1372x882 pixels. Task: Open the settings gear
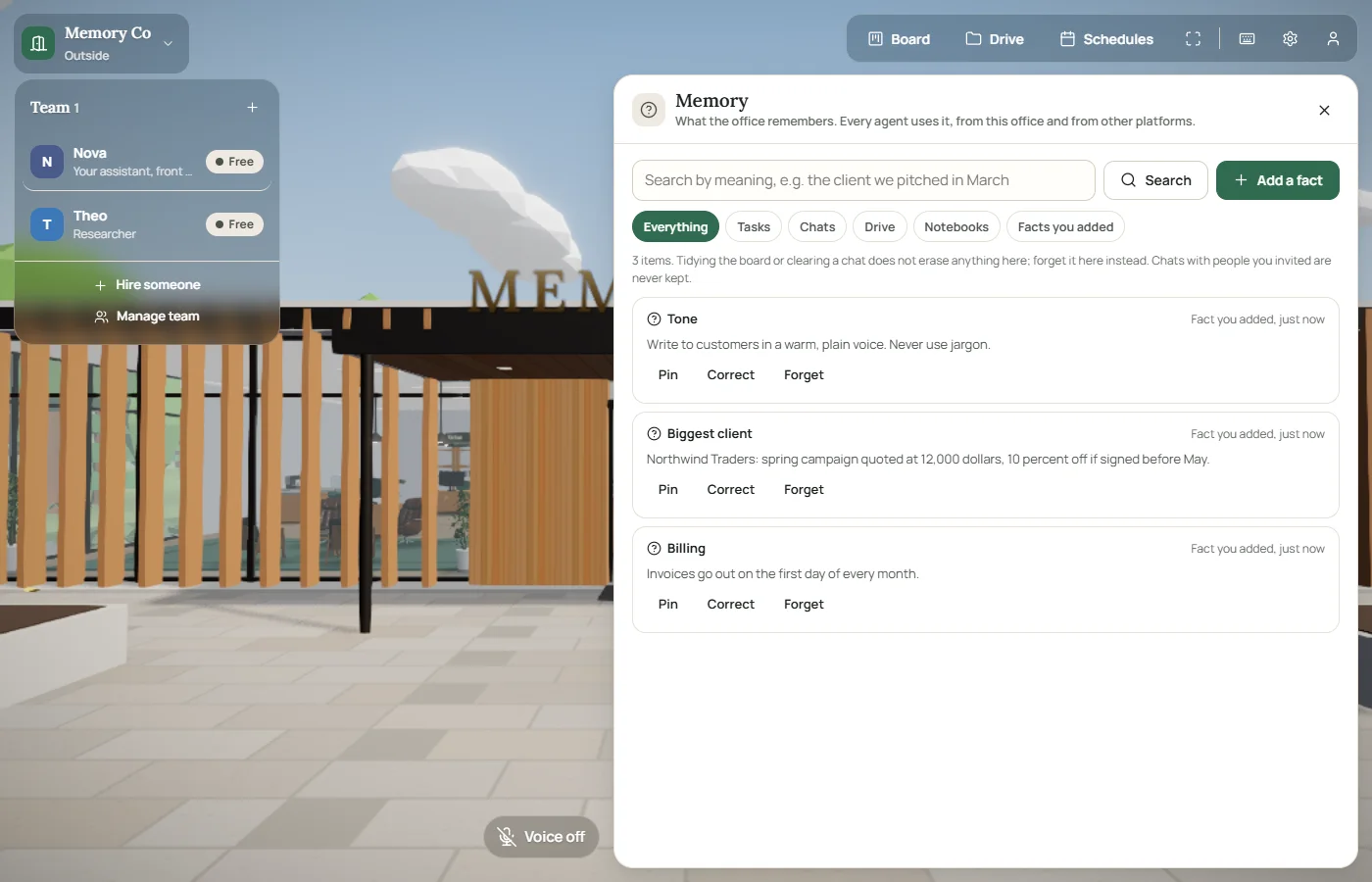coord(1290,39)
